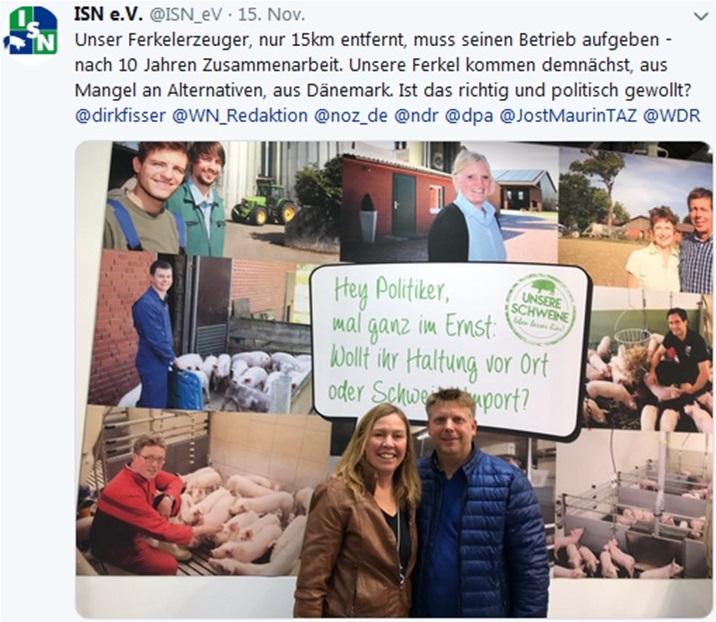This screenshot has height=622, width=716.
Task: Click the tweet text about Ferkelerzeuger
Action: pyautogui.click(x=384, y=65)
